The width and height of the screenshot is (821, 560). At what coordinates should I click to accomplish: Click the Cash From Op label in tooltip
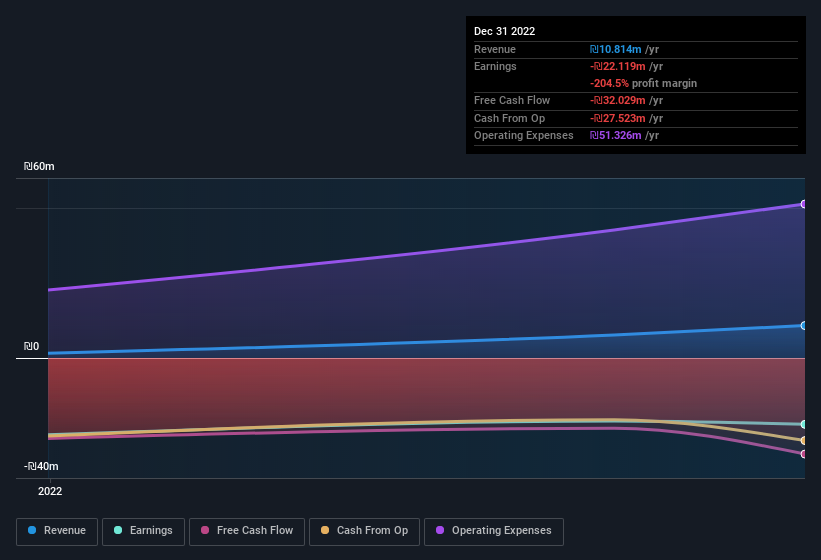coord(509,118)
